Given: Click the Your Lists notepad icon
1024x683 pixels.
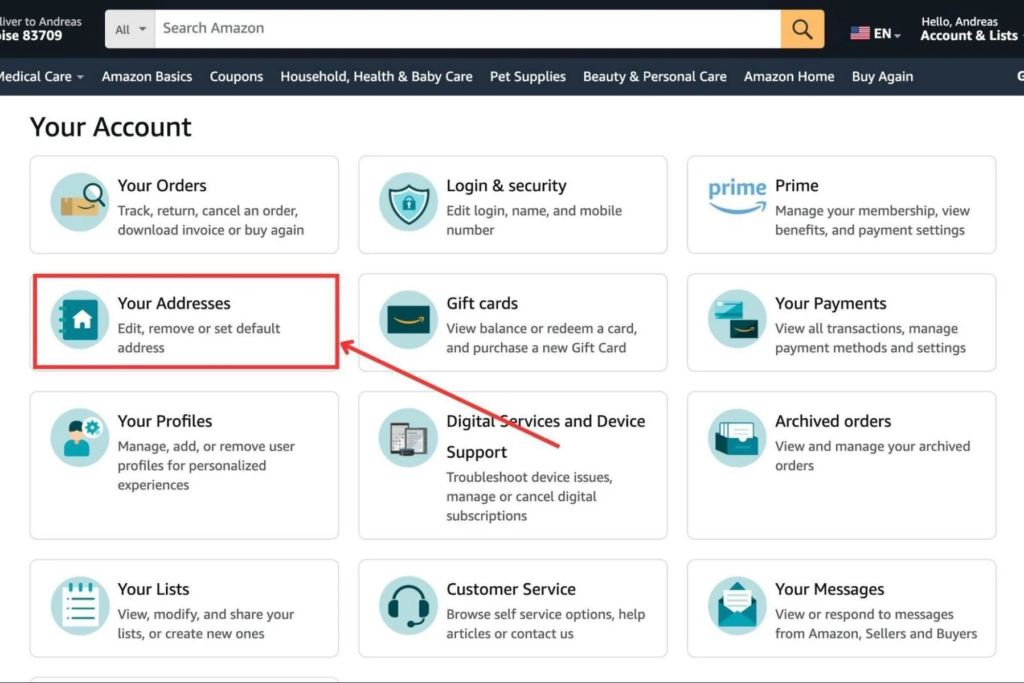Looking at the screenshot, I should (80, 605).
